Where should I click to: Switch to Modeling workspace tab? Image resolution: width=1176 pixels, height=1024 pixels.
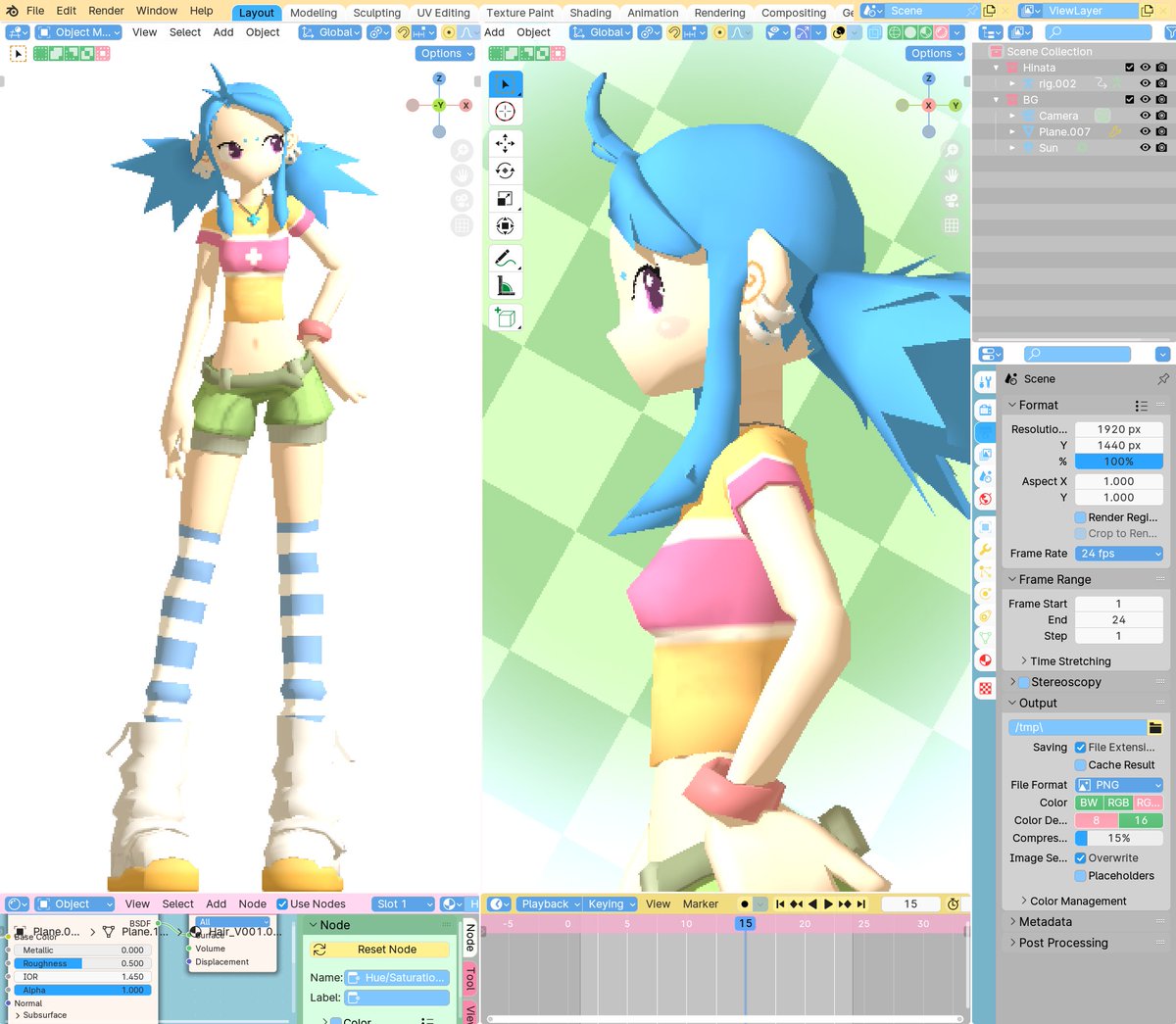314,13
